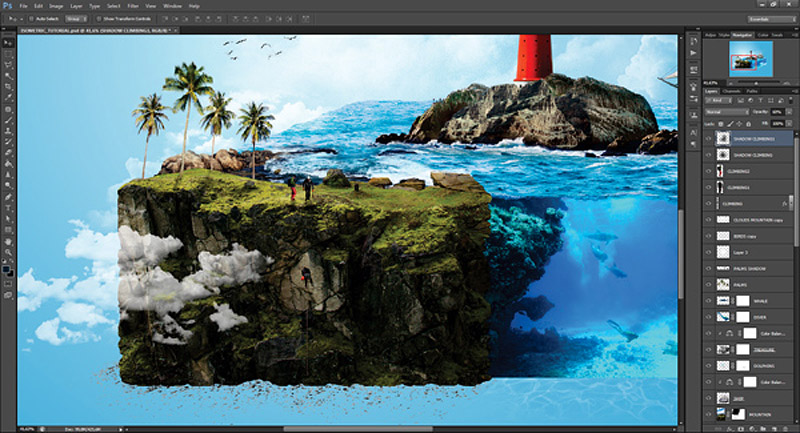Switch to the Color tab
Viewport: 800px width, 433px height.
point(763,35)
